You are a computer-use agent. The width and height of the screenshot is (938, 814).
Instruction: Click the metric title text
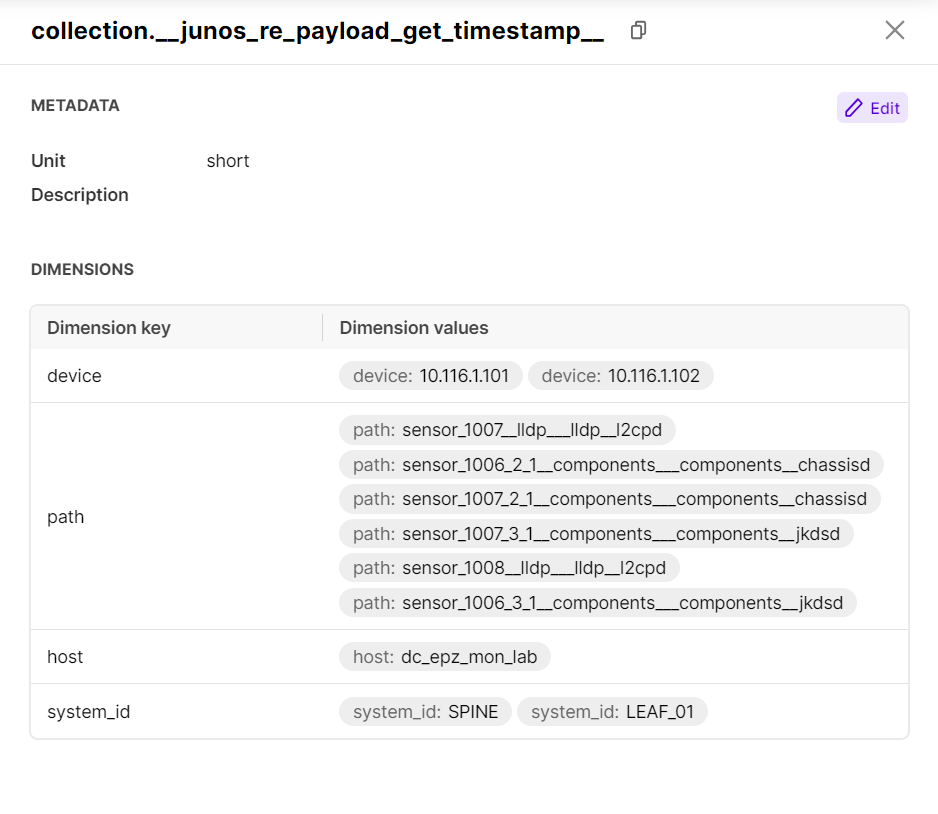(x=317, y=31)
